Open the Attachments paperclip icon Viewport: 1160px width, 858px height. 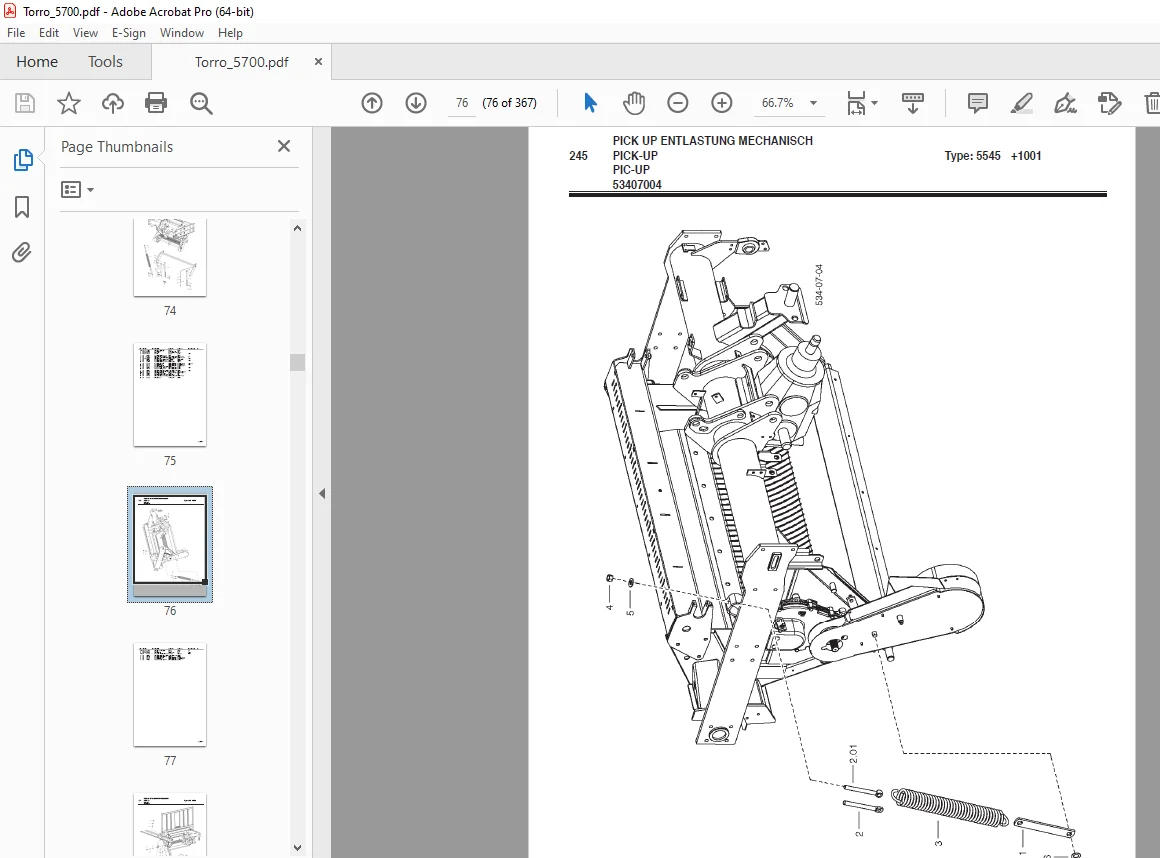click(x=22, y=253)
